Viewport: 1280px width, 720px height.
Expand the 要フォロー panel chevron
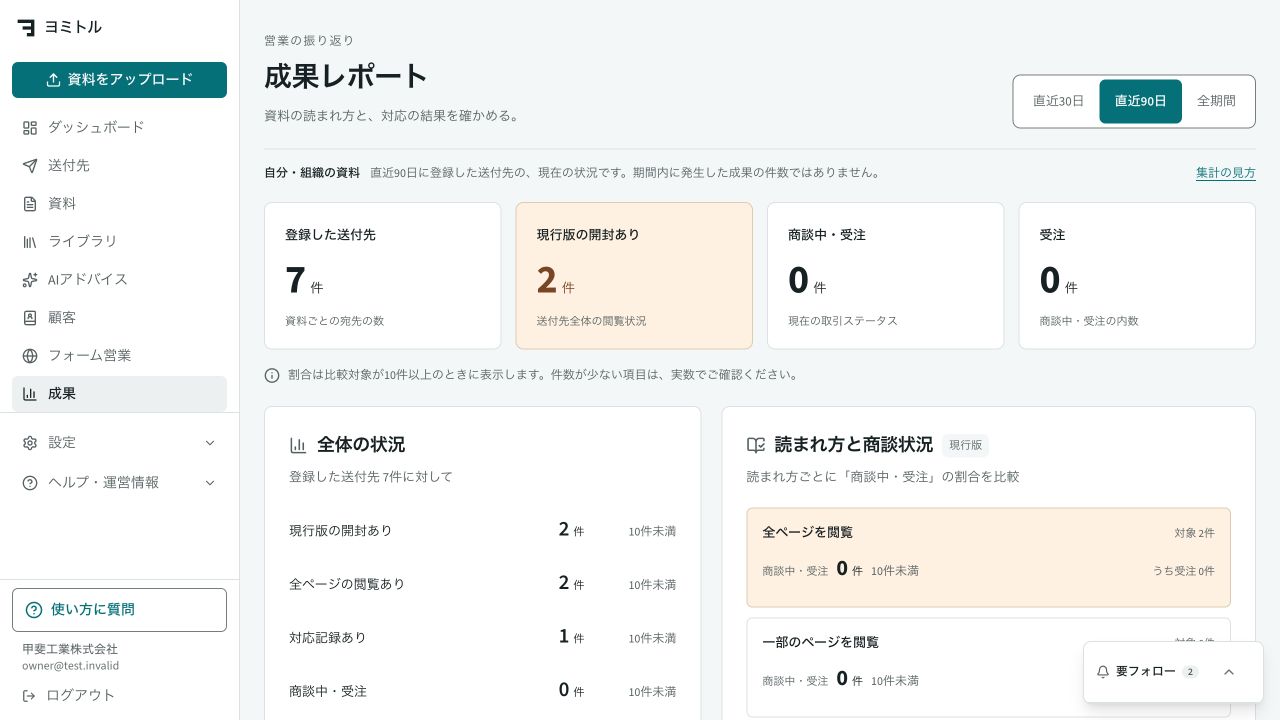coord(1229,672)
